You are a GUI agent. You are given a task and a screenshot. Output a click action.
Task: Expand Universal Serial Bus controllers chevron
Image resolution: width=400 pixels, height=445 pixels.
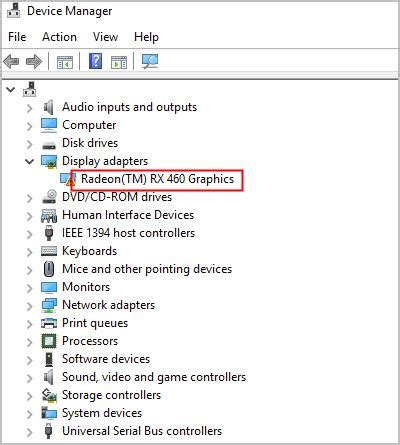pos(30,432)
